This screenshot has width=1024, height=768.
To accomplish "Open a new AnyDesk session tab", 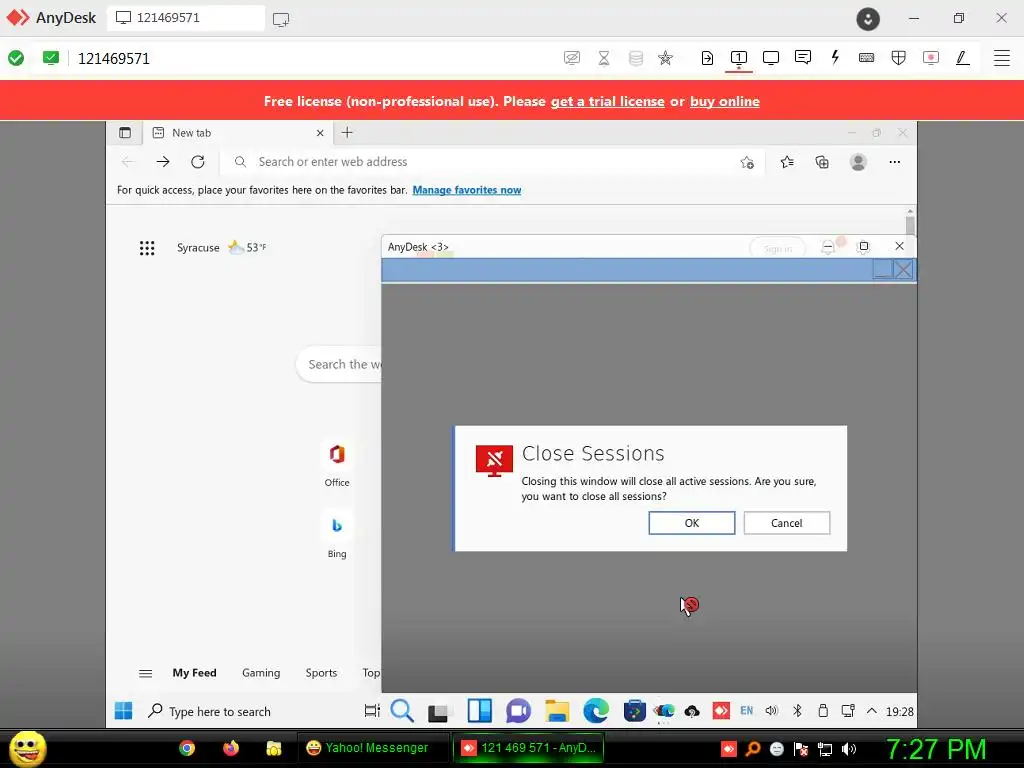I will tap(281, 19).
